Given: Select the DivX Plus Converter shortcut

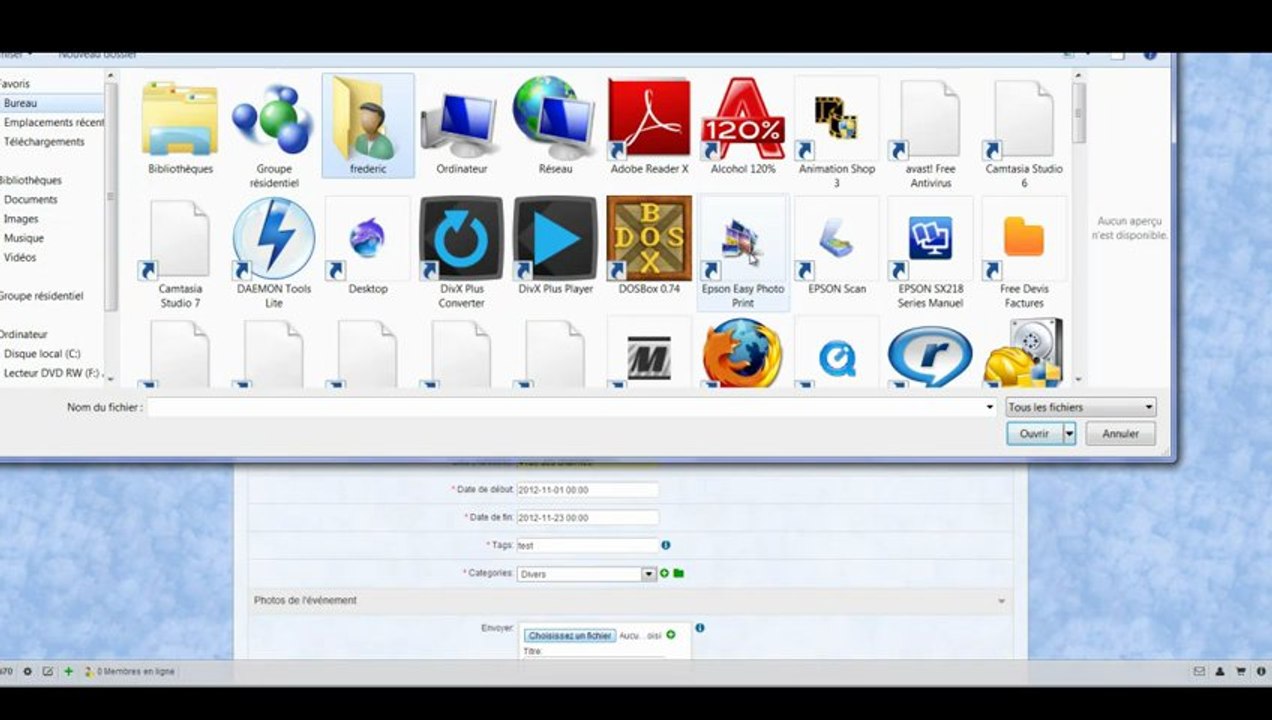Looking at the screenshot, I should click(x=461, y=253).
